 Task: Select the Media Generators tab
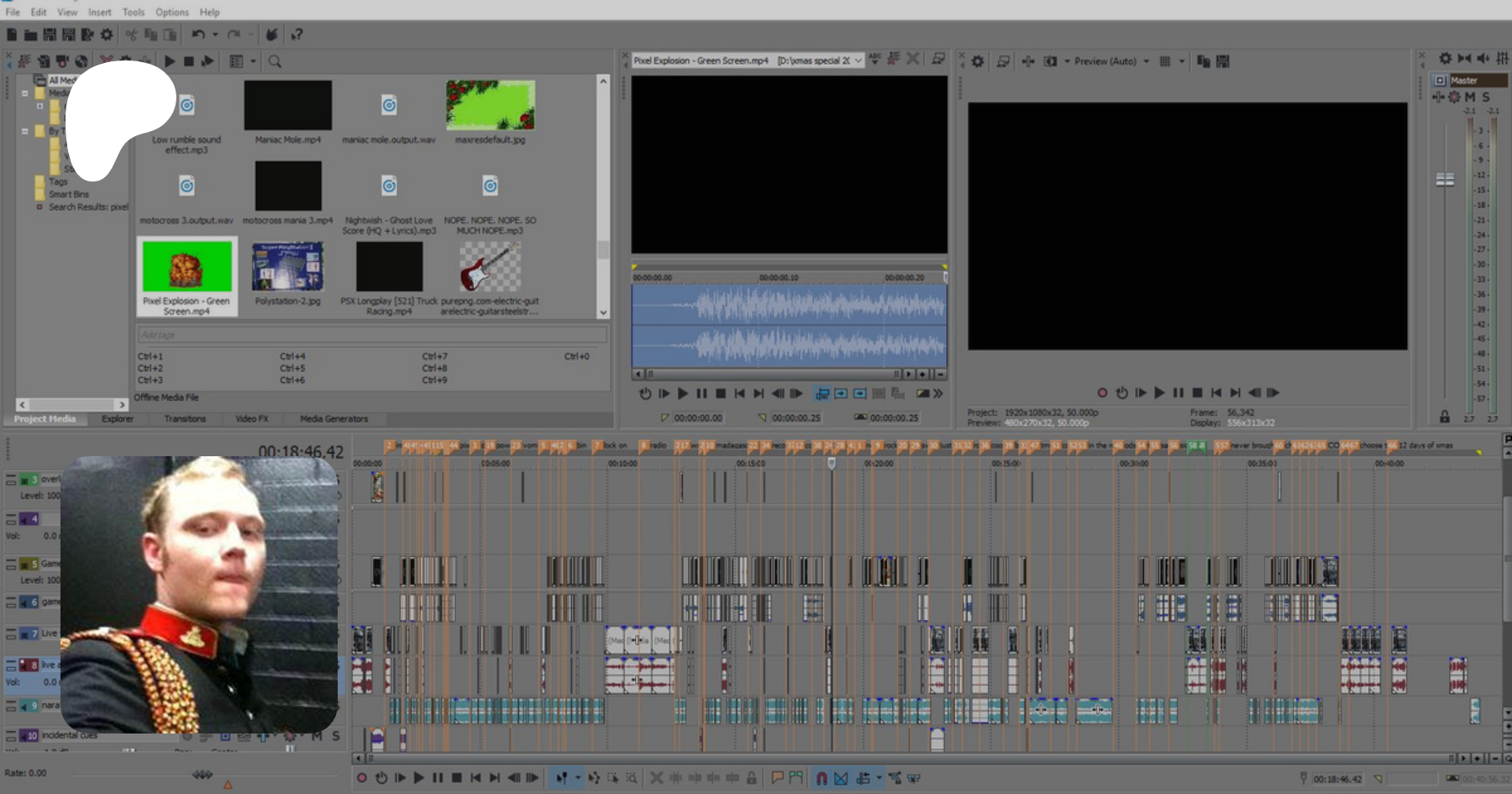[x=333, y=418]
